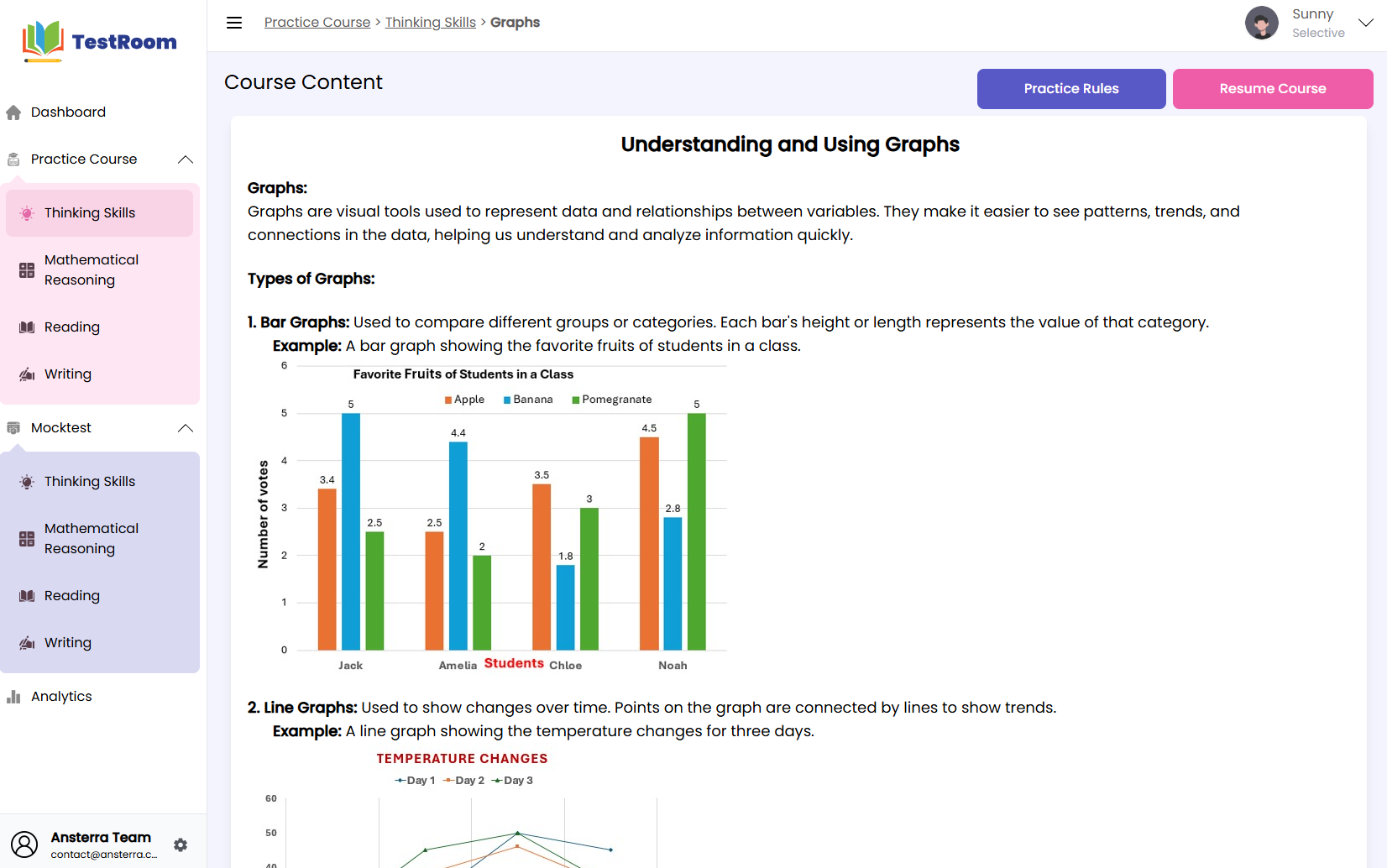Open the Sunny user dropdown arrow
This screenshot has height=868, width=1387.
coord(1366,23)
